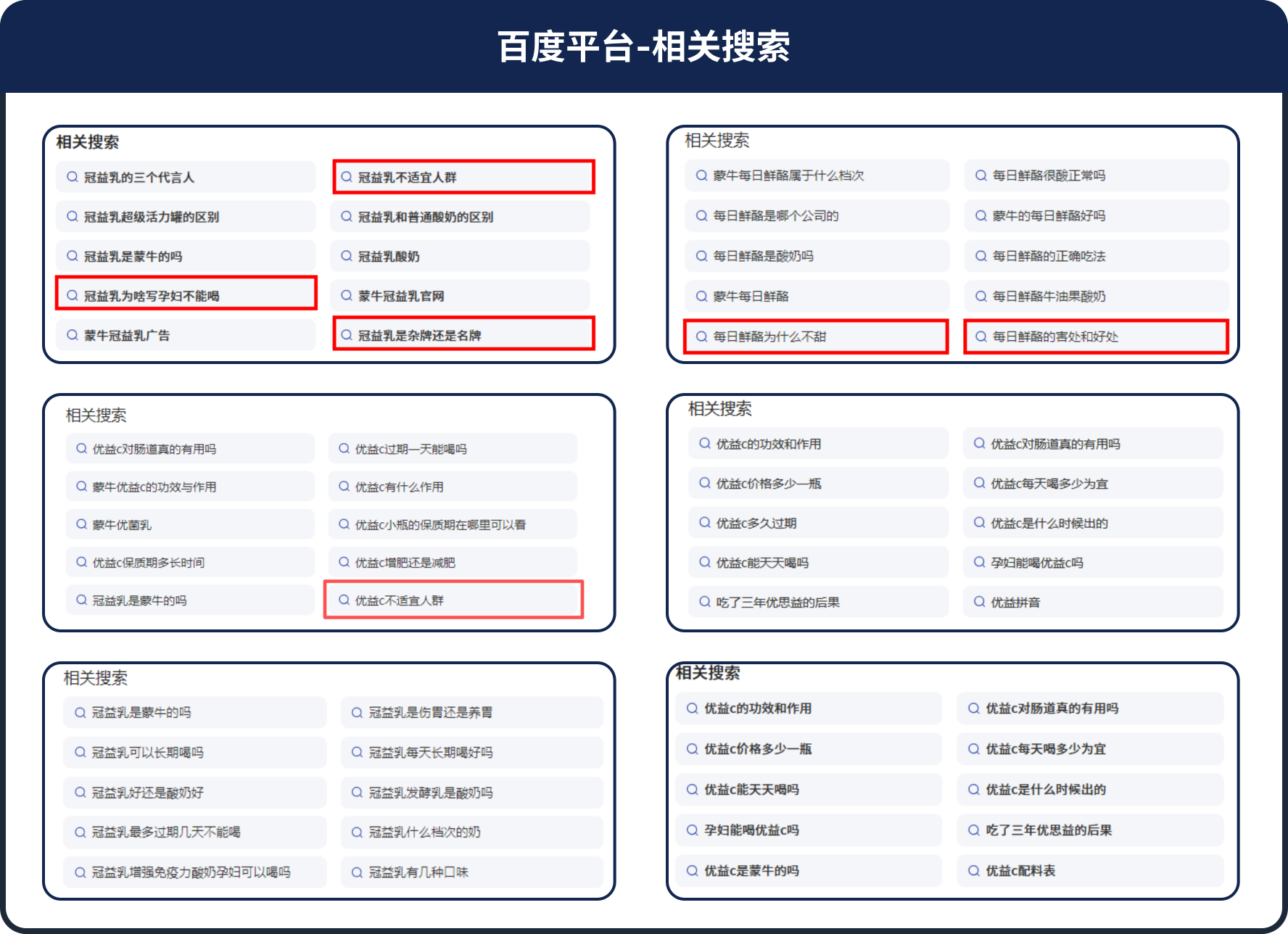Screen dimensions: 1288x934
Task: Select 蒙牛的每日鲜酪好吗 related search
Action: point(1097,215)
